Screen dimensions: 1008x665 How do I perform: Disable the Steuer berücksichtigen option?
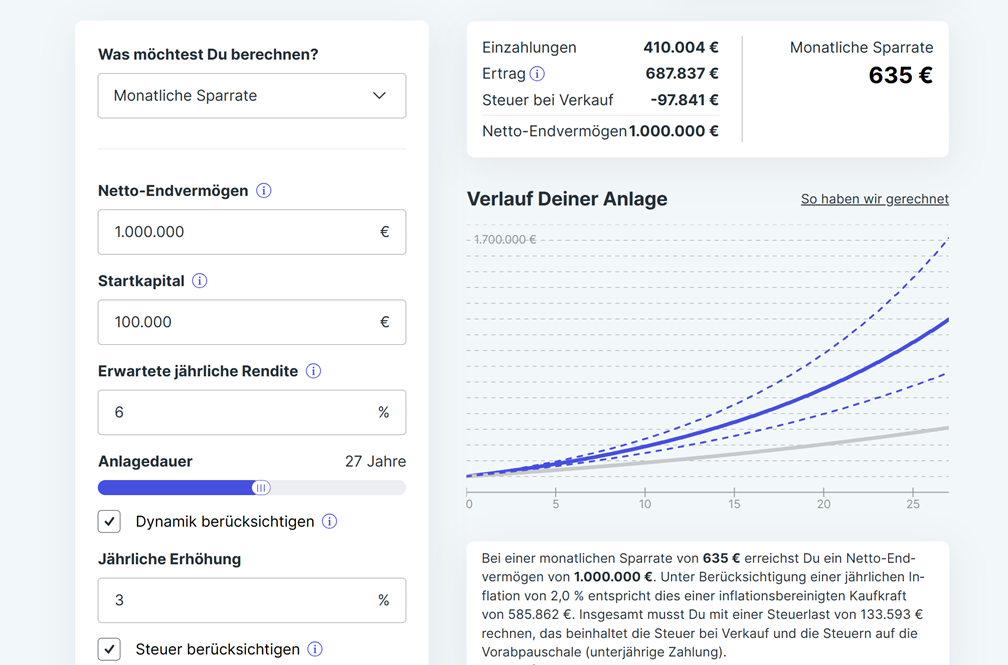[109, 649]
